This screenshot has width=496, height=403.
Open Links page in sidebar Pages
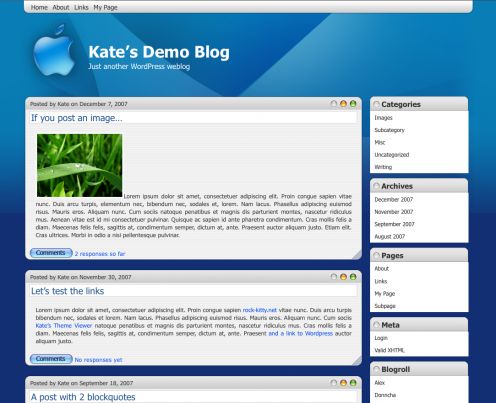tap(381, 281)
